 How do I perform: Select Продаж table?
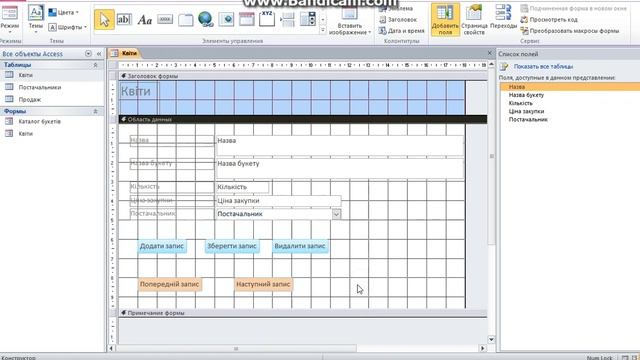pyautogui.click(x=52, y=99)
